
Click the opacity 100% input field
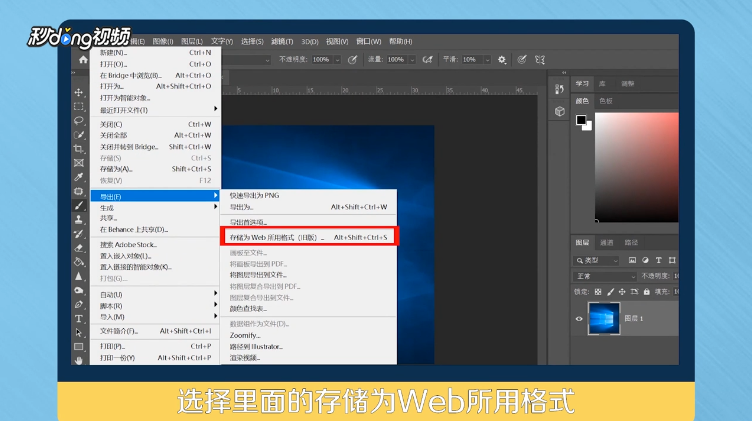point(323,60)
